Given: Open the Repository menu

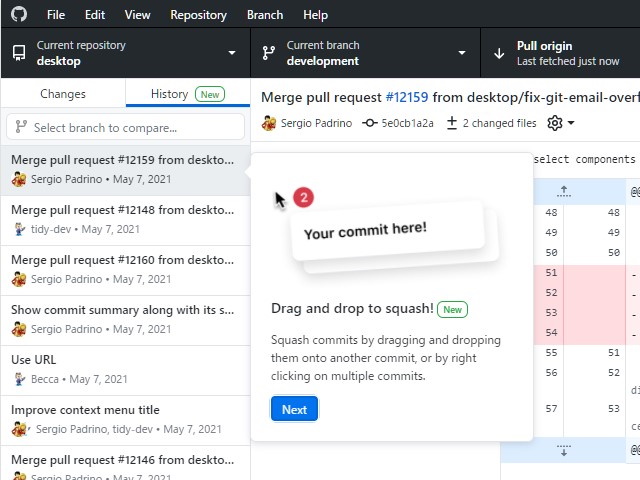Looking at the screenshot, I should (x=198, y=15).
